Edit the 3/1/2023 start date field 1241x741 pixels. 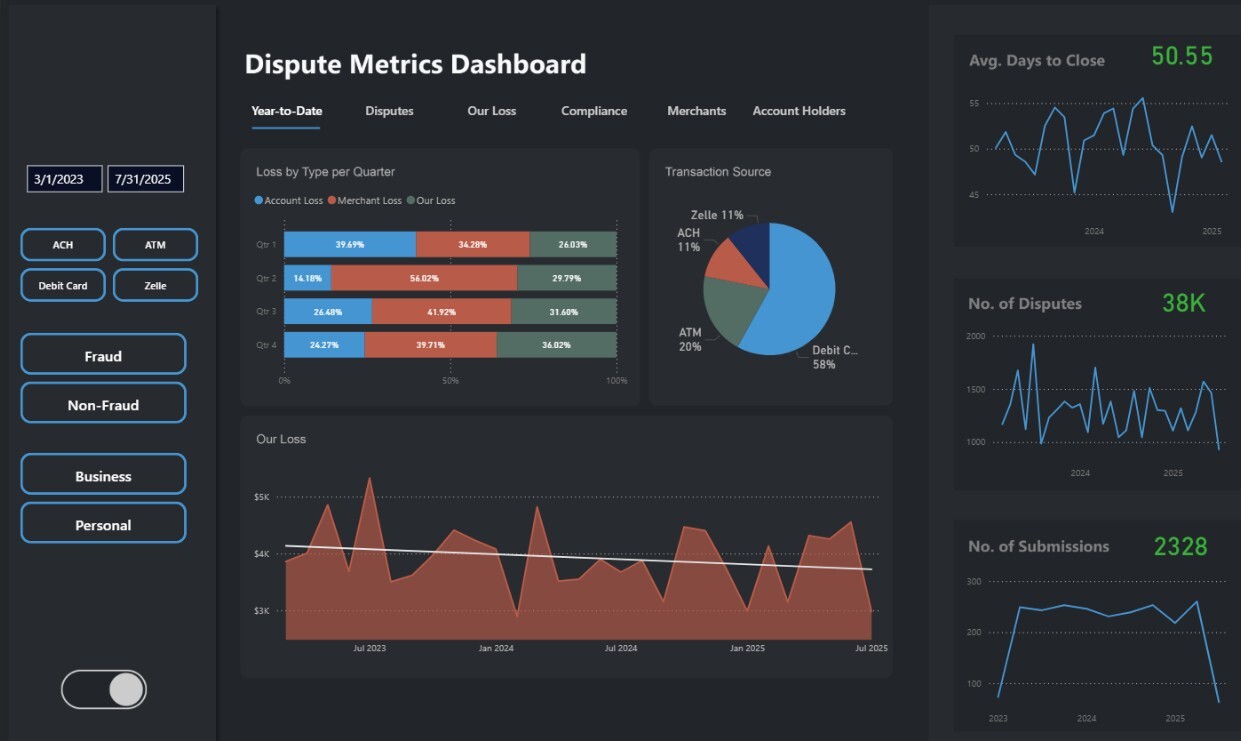click(64, 178)
